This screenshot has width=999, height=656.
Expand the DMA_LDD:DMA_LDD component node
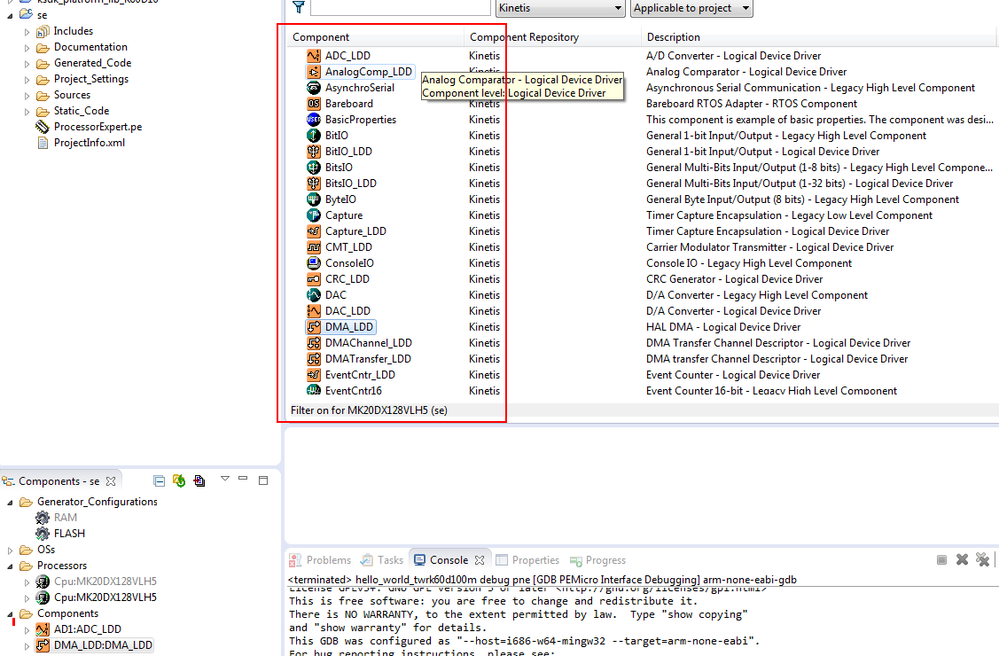pyautogui.click(x=27, y=646)
